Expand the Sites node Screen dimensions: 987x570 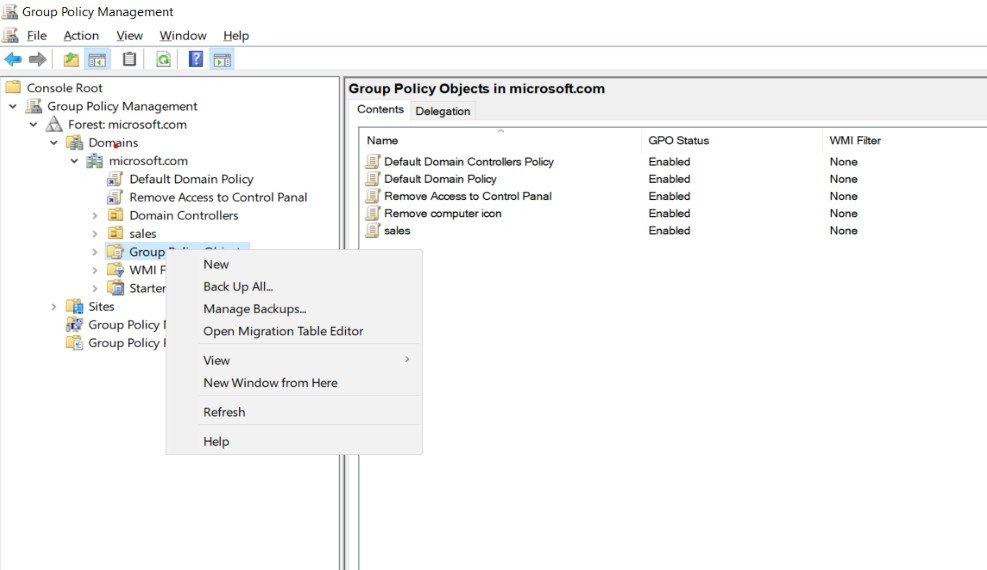(54, 307)
